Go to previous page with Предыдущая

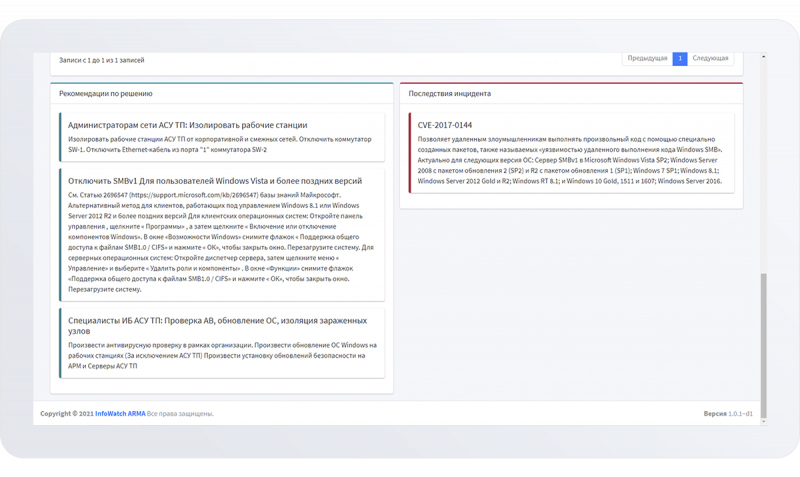647,59
